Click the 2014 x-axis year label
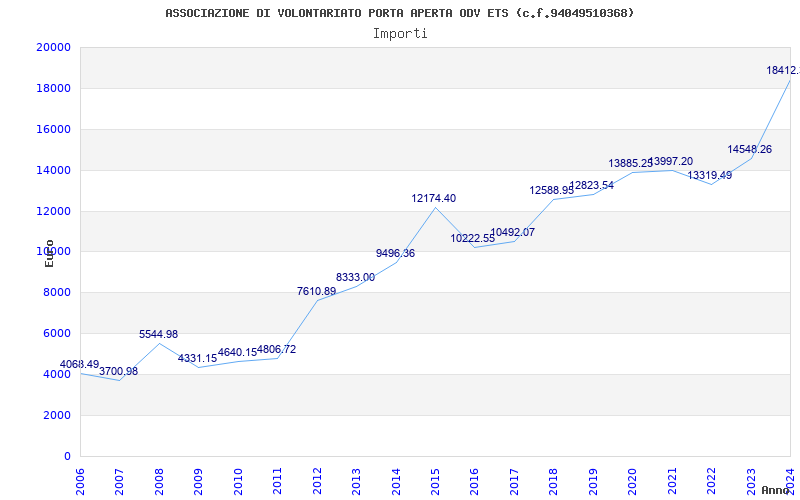Screen dimensions: 800x500 click(x=396, y=481)
